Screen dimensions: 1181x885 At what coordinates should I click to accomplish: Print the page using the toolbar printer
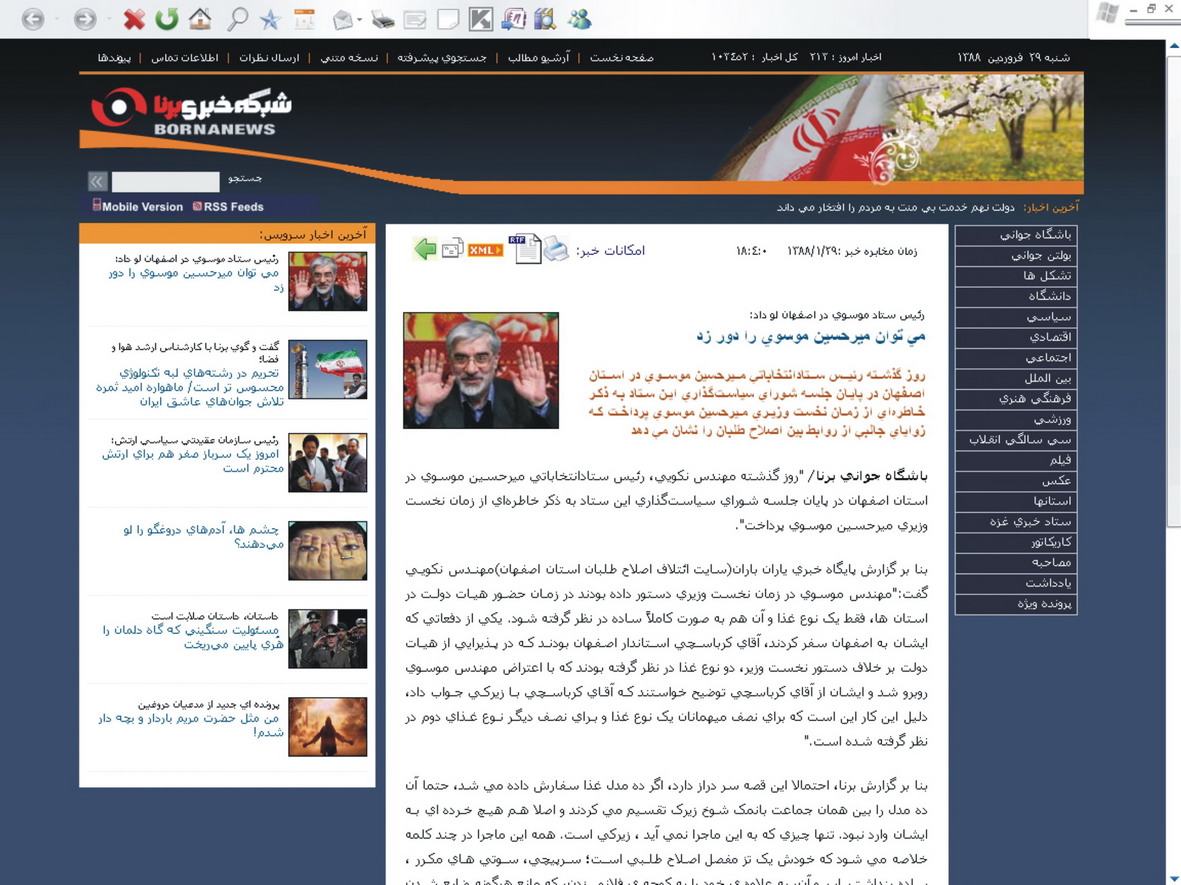coord(383,20)
